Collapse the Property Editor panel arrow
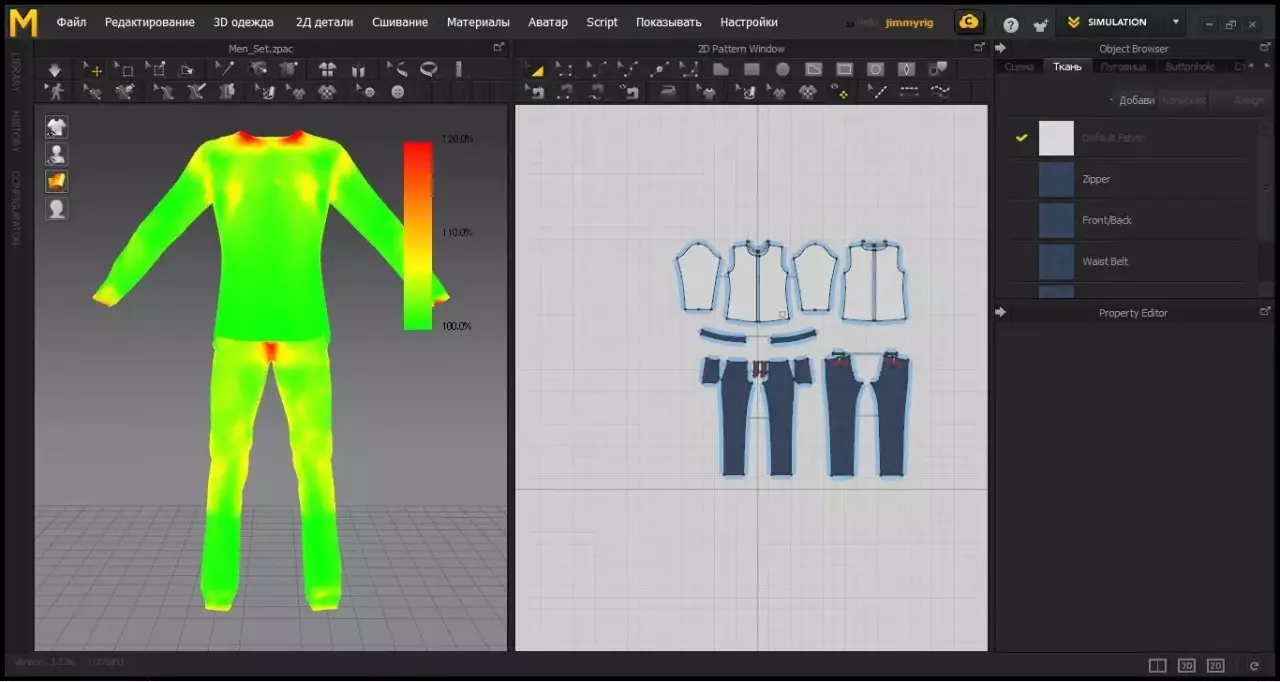 [1001, 313]
